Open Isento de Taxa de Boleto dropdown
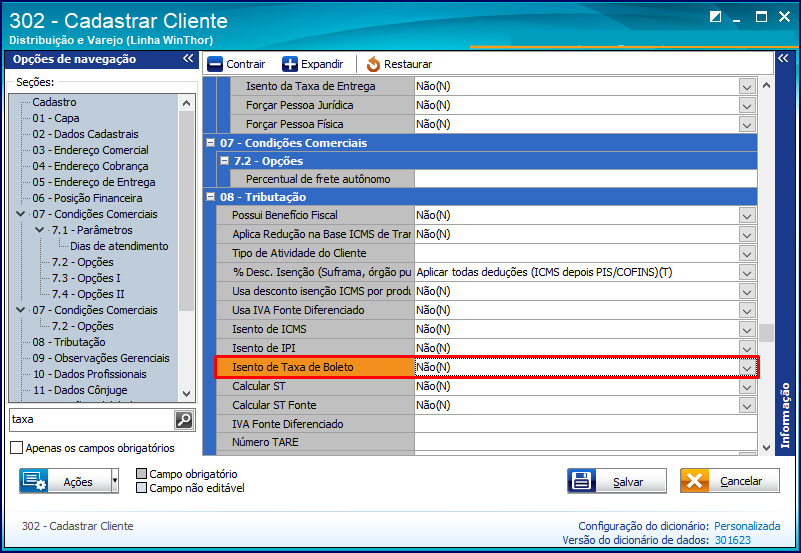The height and width of the screenshot is (553, 801). coord(747,368)
